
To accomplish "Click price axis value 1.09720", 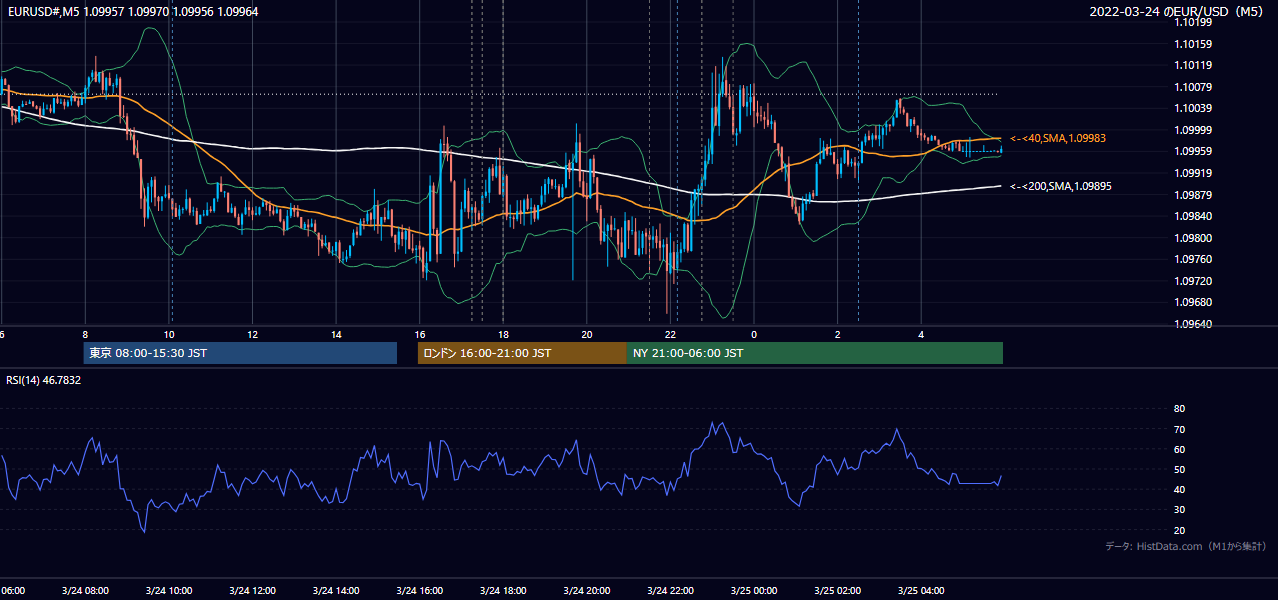I will (x=1193, y=281).
